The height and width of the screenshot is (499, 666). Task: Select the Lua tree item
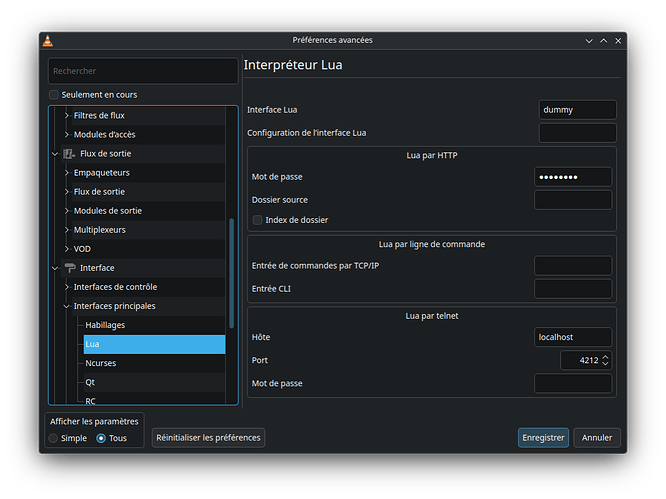pyautogui.click(x=155, y=344)
